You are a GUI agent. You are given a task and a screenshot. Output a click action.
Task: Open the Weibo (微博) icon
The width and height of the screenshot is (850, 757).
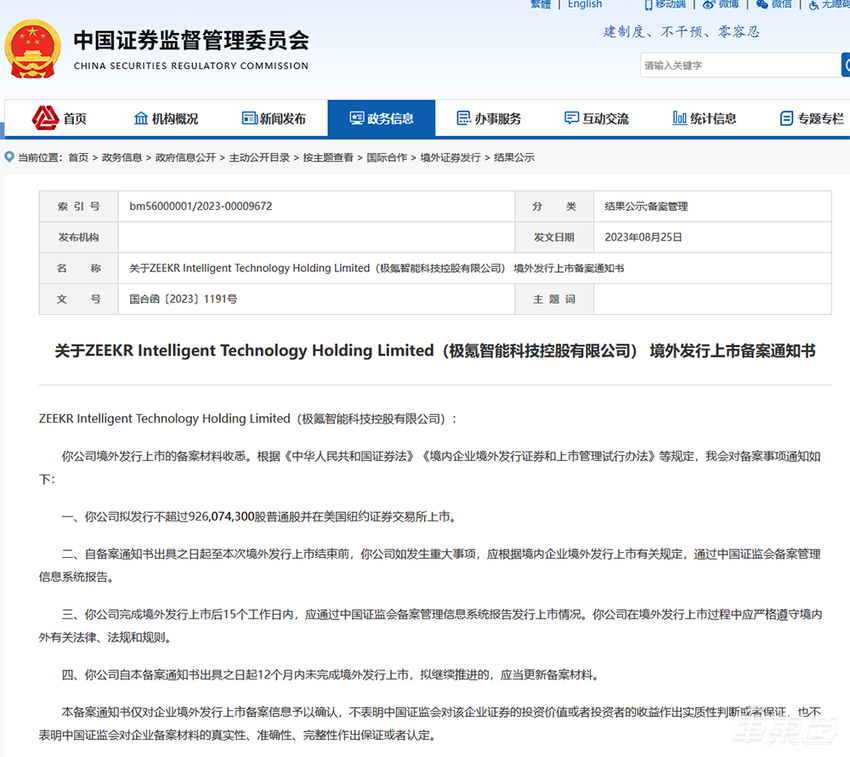click(x=706, y=6)
